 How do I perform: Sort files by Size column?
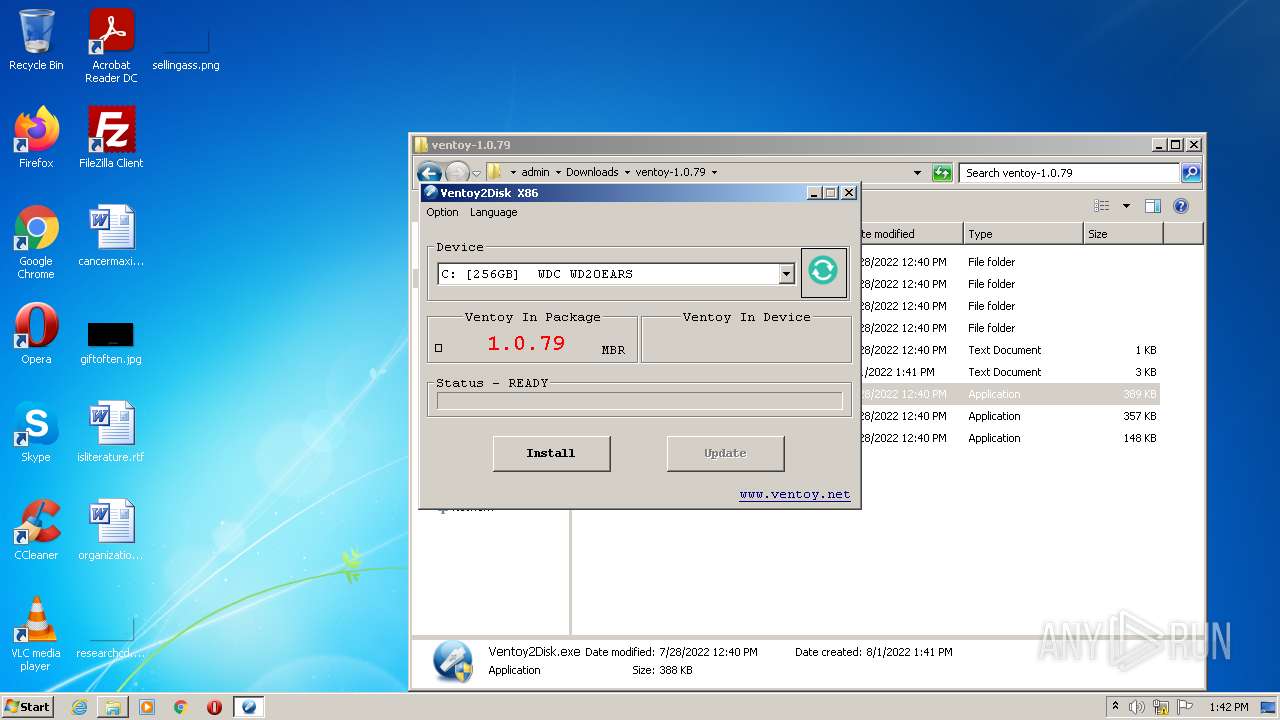point(1123,234)
